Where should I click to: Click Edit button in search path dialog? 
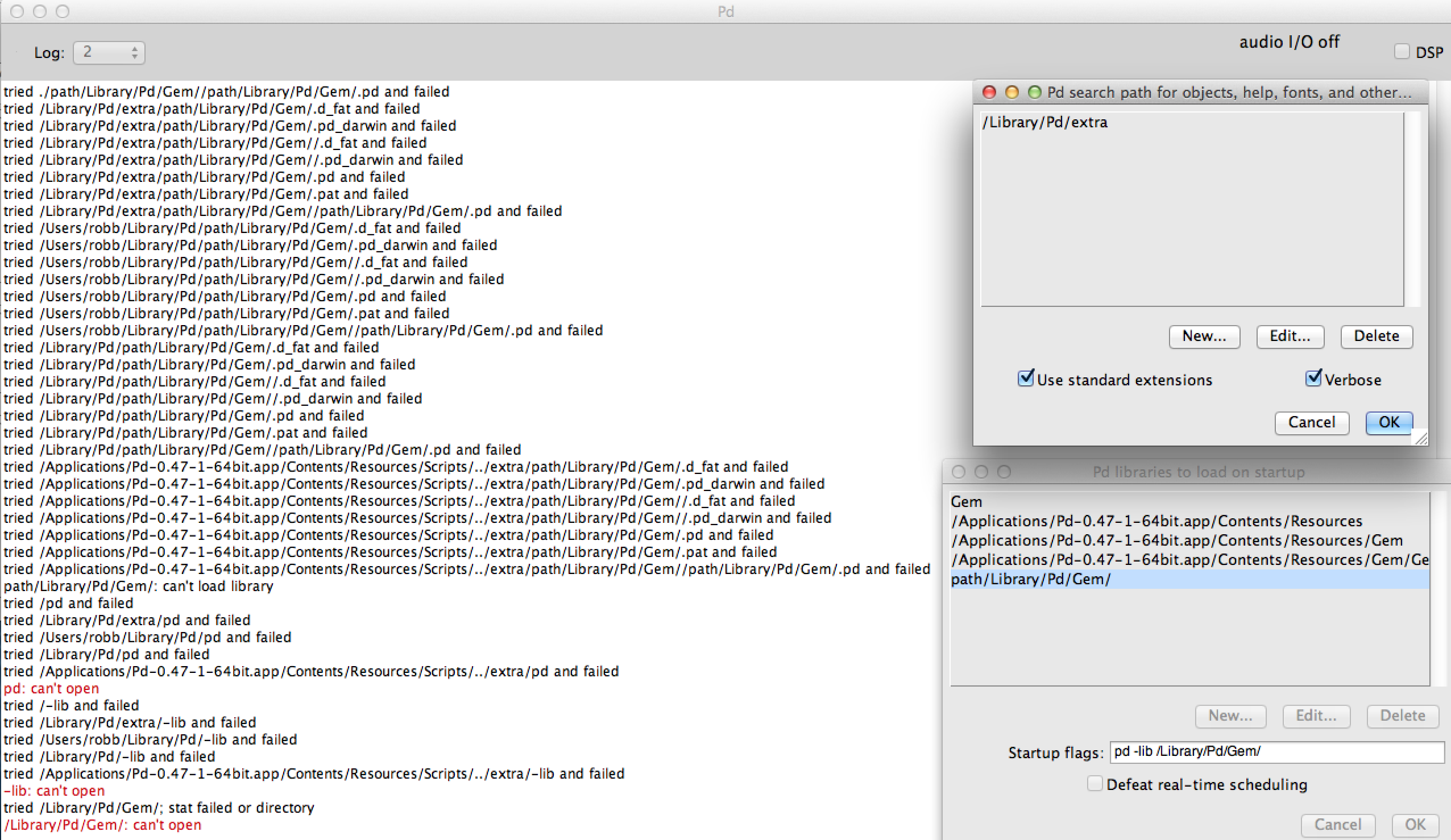tap(1292, 335)
